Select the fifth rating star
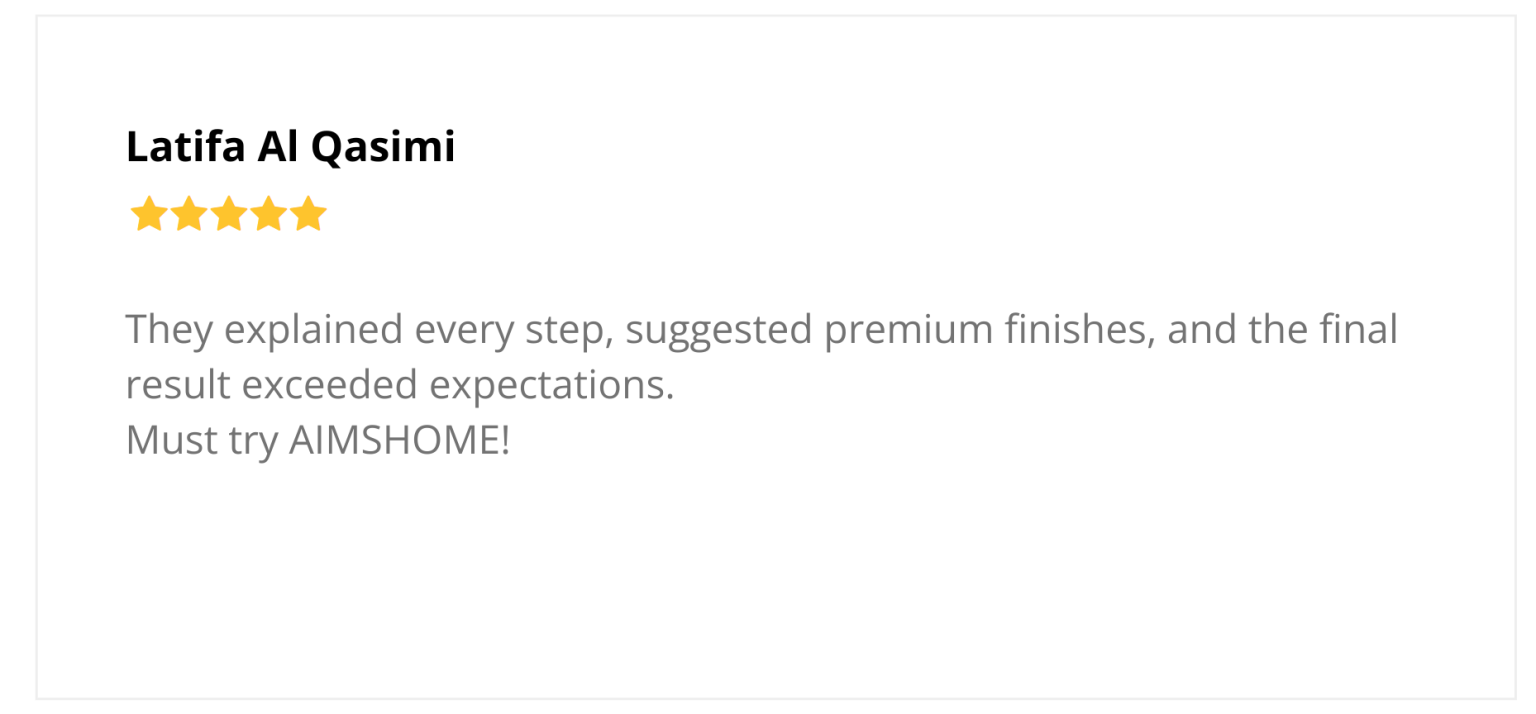This screenshot has height=714, width=1536. [309, 214]
